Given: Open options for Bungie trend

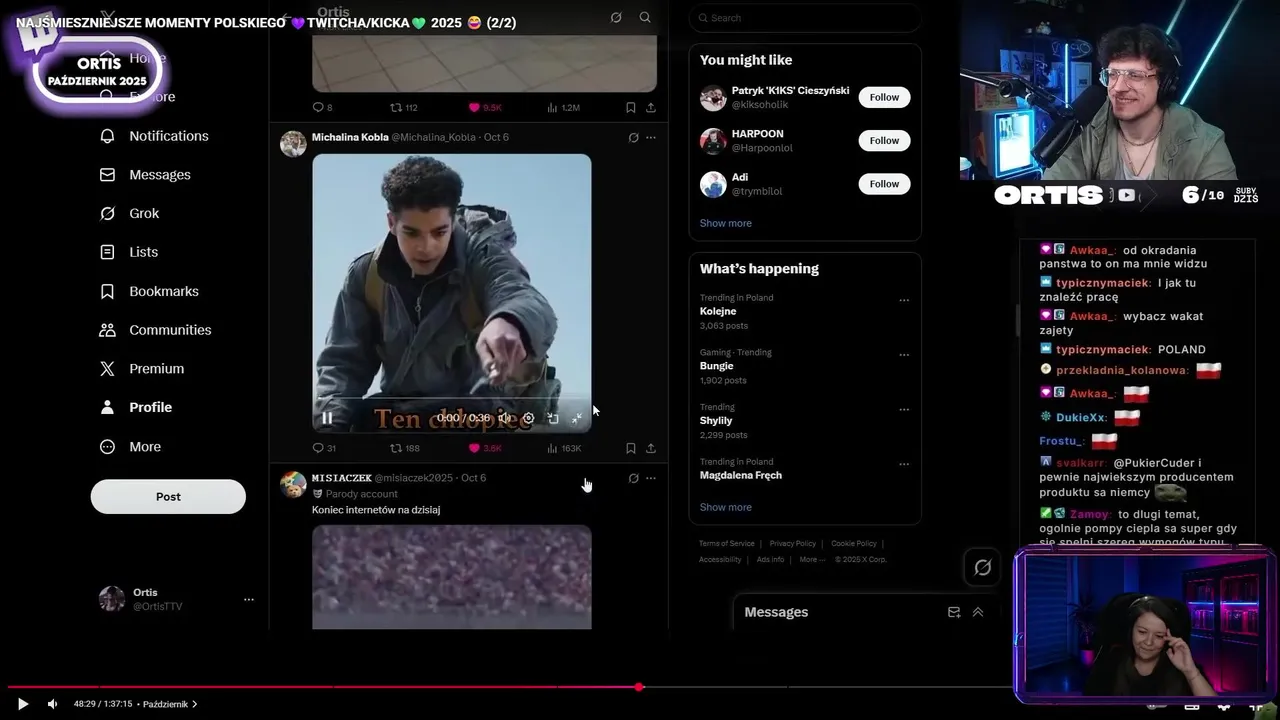Looking at the screenshot, I should (x=904, y=355).
